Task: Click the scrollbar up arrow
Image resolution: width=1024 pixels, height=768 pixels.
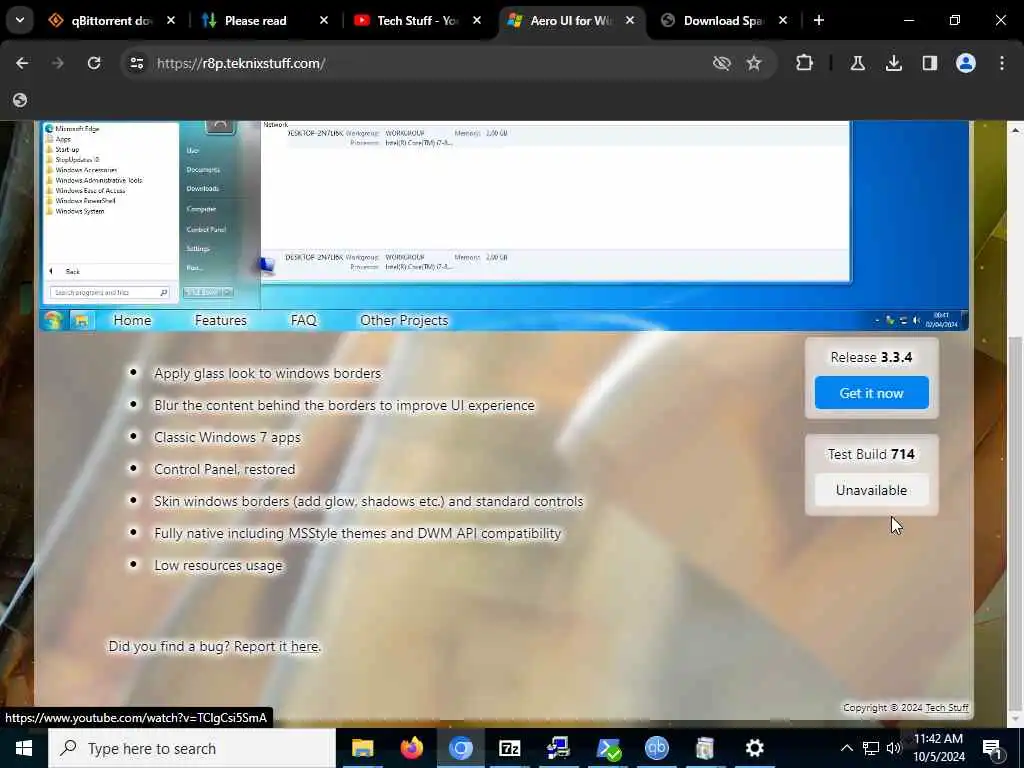Action: pos(1016,130)
